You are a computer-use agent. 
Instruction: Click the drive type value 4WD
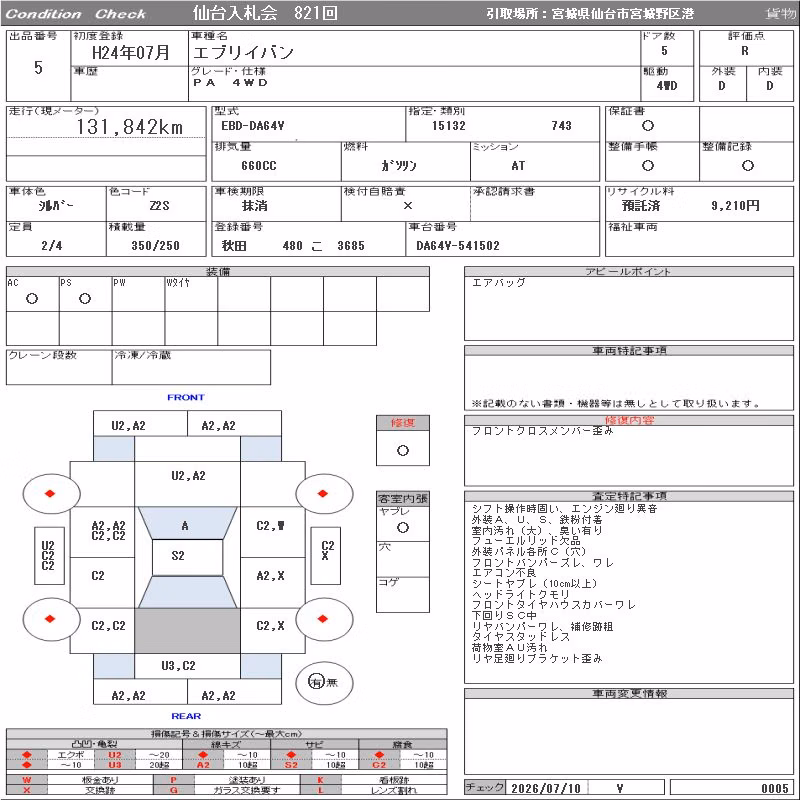pos(667,86)
